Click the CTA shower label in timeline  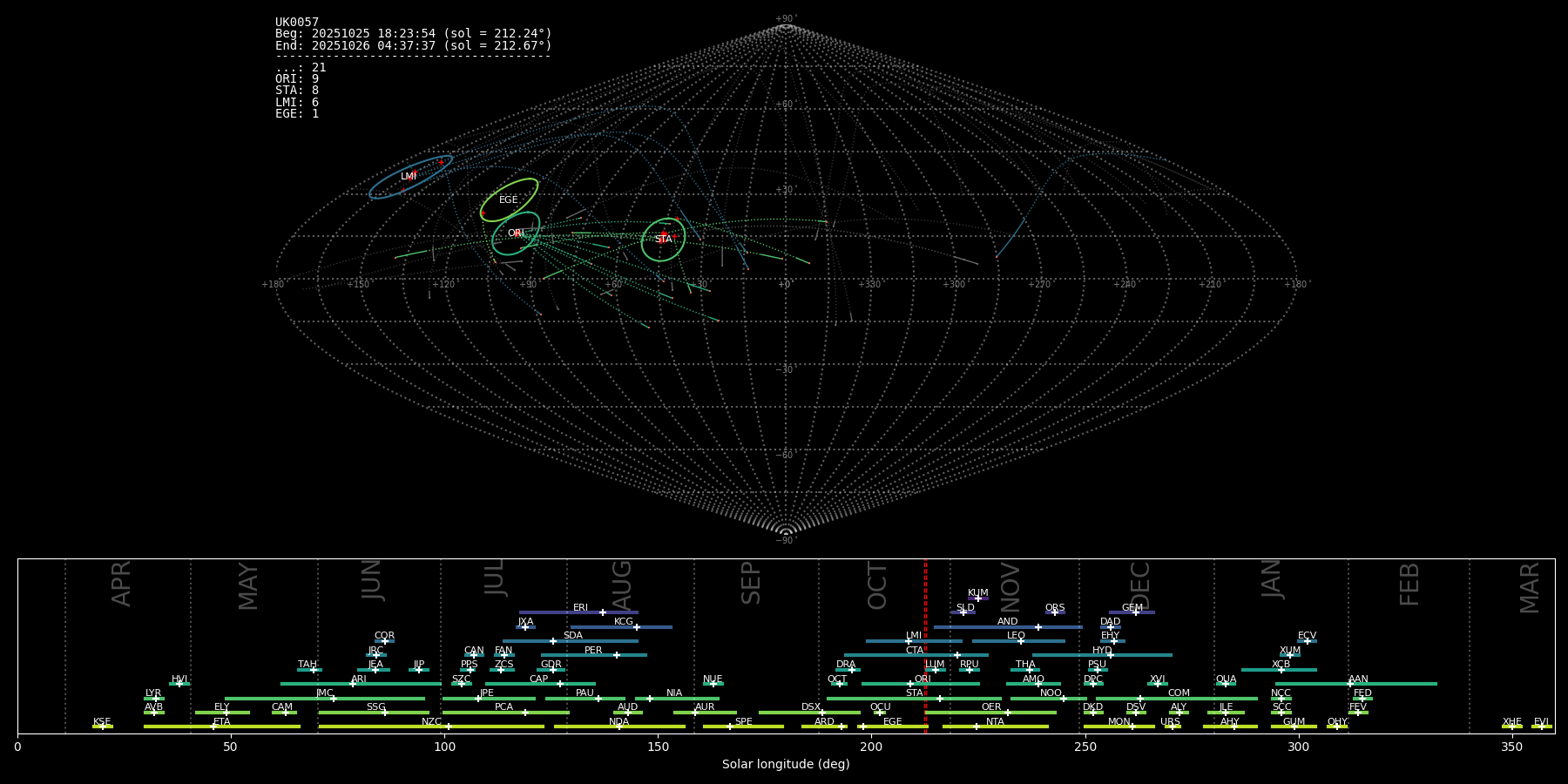click(915, 651)
